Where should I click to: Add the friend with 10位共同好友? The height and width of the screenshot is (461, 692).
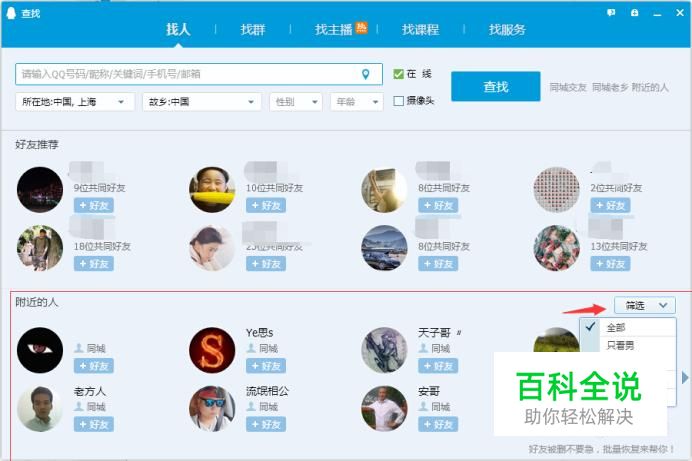(266, 206)
